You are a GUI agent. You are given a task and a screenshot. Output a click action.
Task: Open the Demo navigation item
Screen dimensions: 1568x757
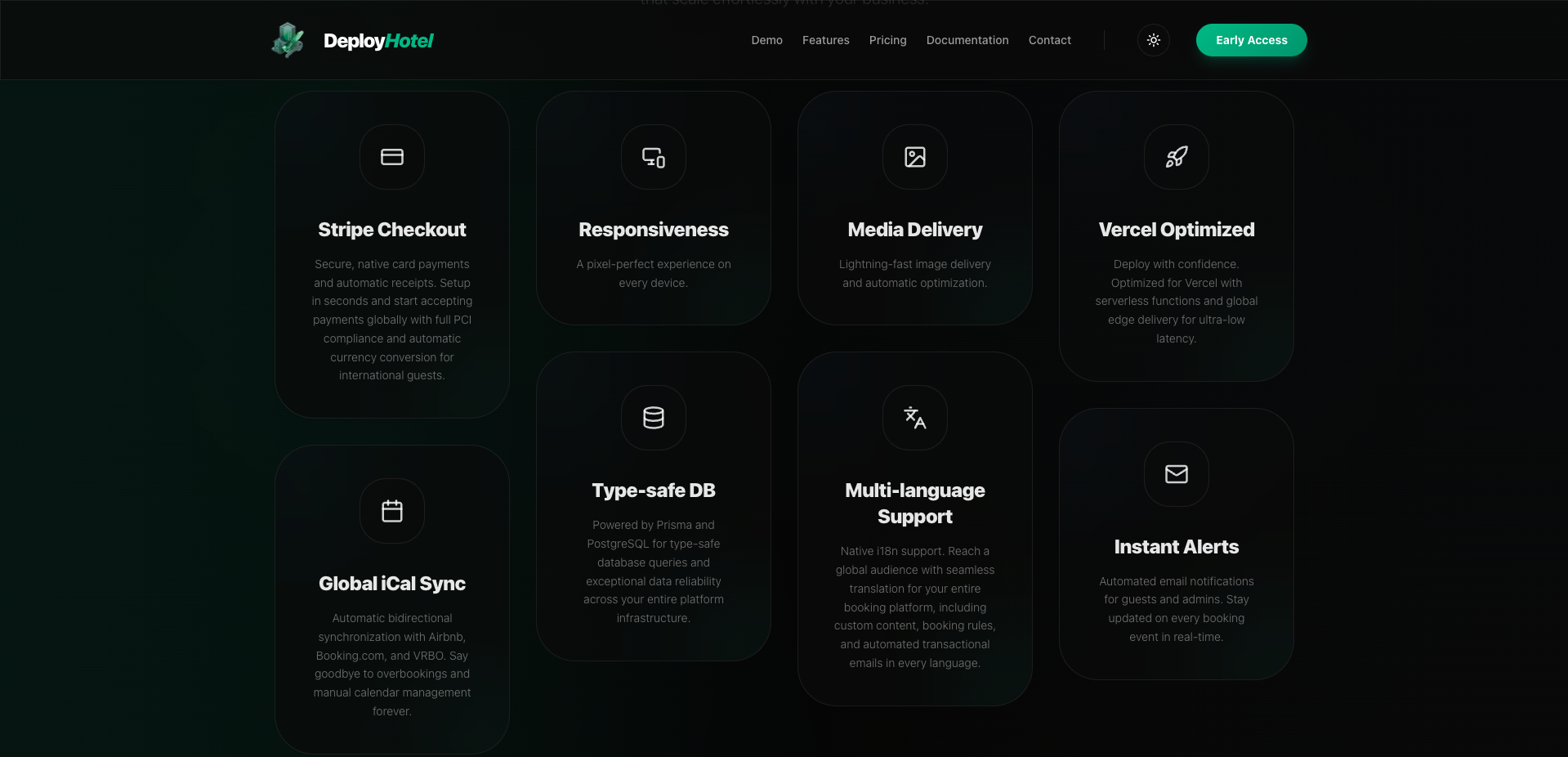tap(766, 40)
